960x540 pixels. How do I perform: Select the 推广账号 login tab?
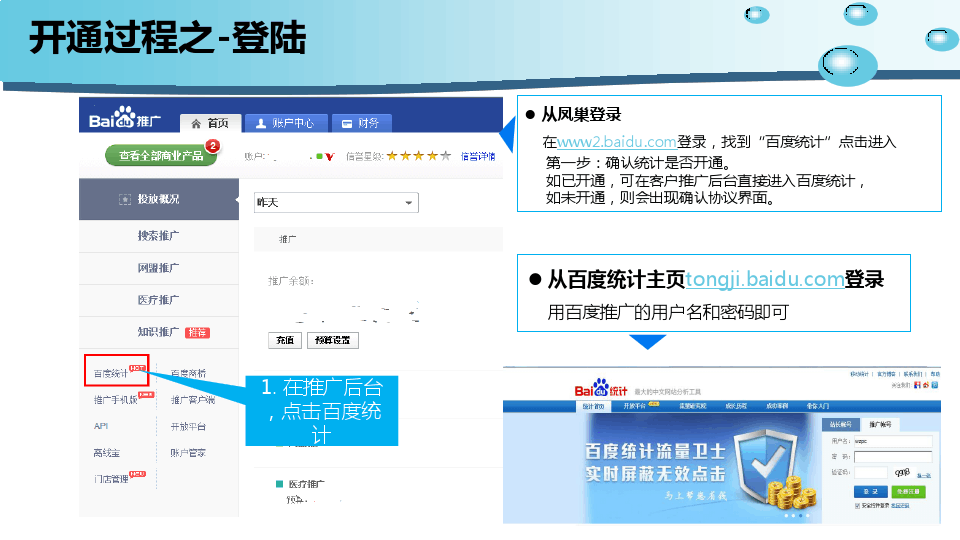pos(881,424)
